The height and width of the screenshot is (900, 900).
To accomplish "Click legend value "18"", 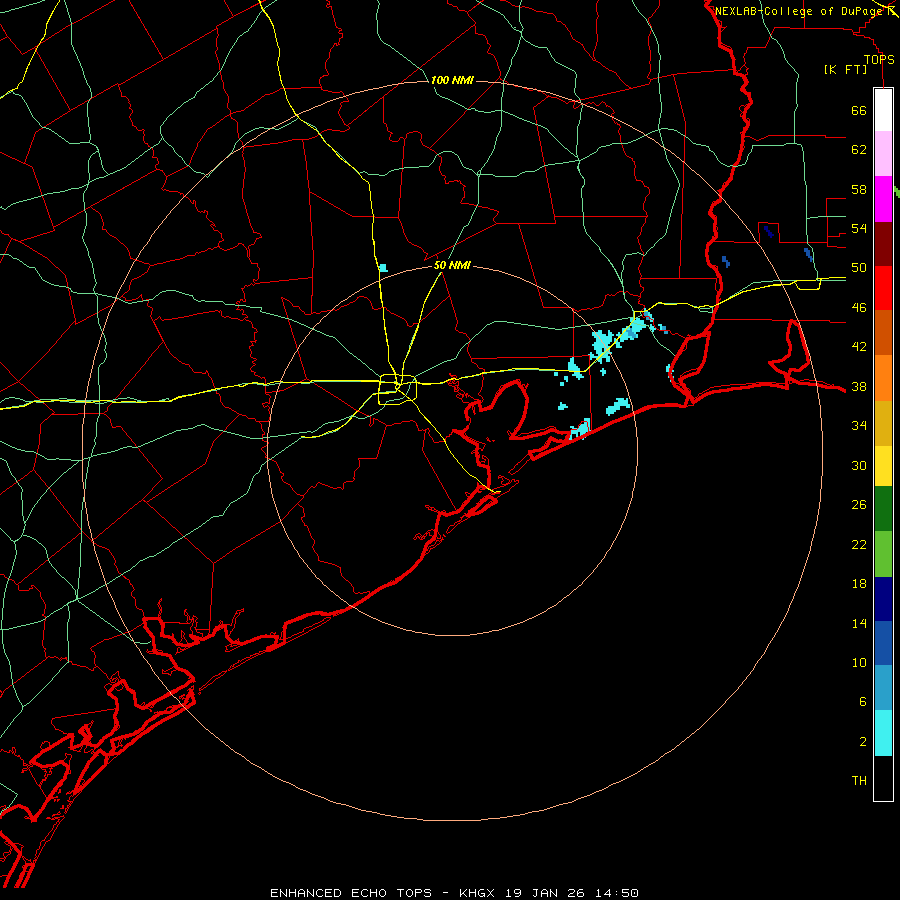I will point(859,584).
